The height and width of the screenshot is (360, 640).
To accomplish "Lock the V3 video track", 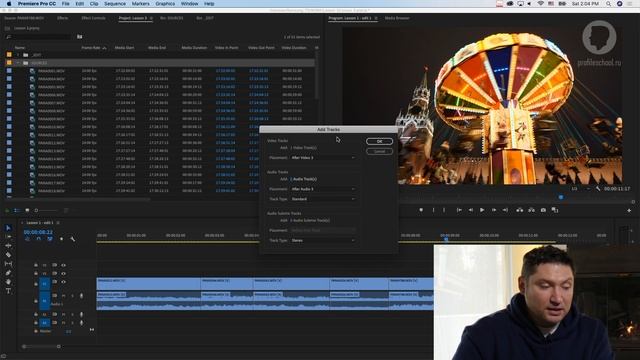I will [x=36, y=265].
